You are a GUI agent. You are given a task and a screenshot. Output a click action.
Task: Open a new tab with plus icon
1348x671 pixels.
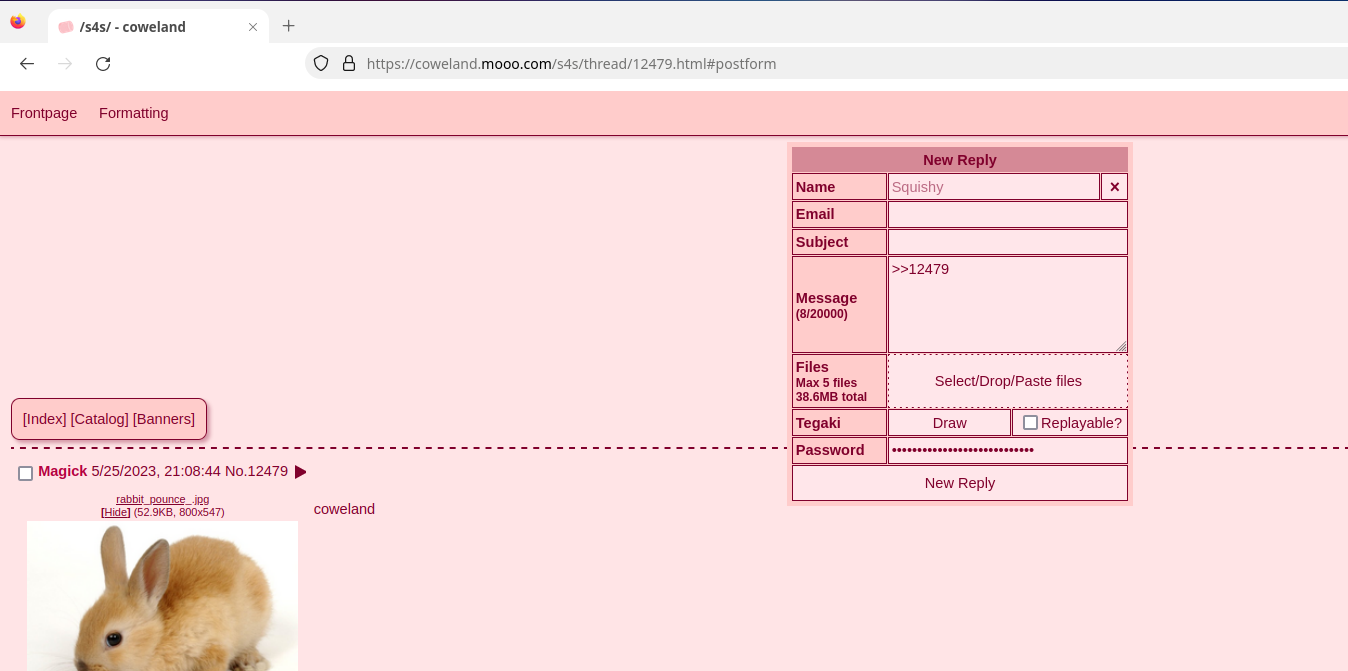(289, 26)
